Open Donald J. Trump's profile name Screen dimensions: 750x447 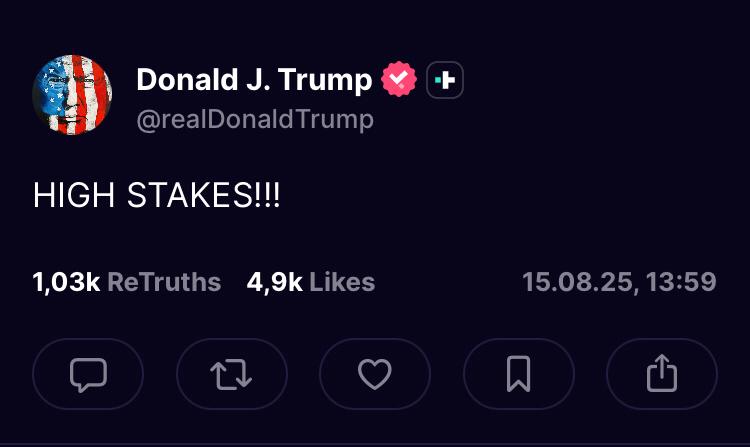254,80
